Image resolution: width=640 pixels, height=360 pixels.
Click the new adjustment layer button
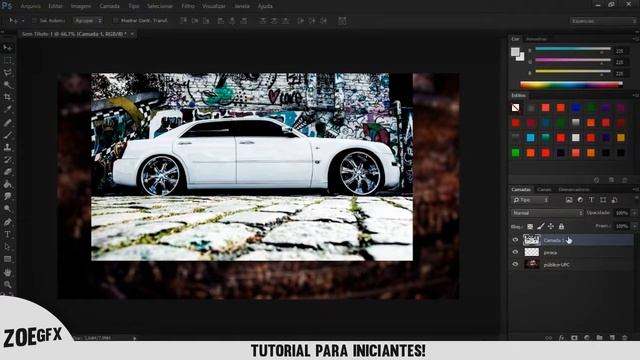587,338
